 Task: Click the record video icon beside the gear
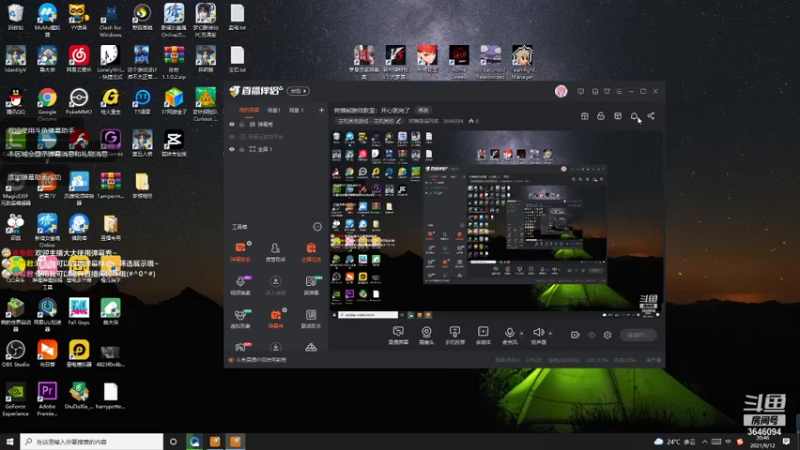click(575, 335)
